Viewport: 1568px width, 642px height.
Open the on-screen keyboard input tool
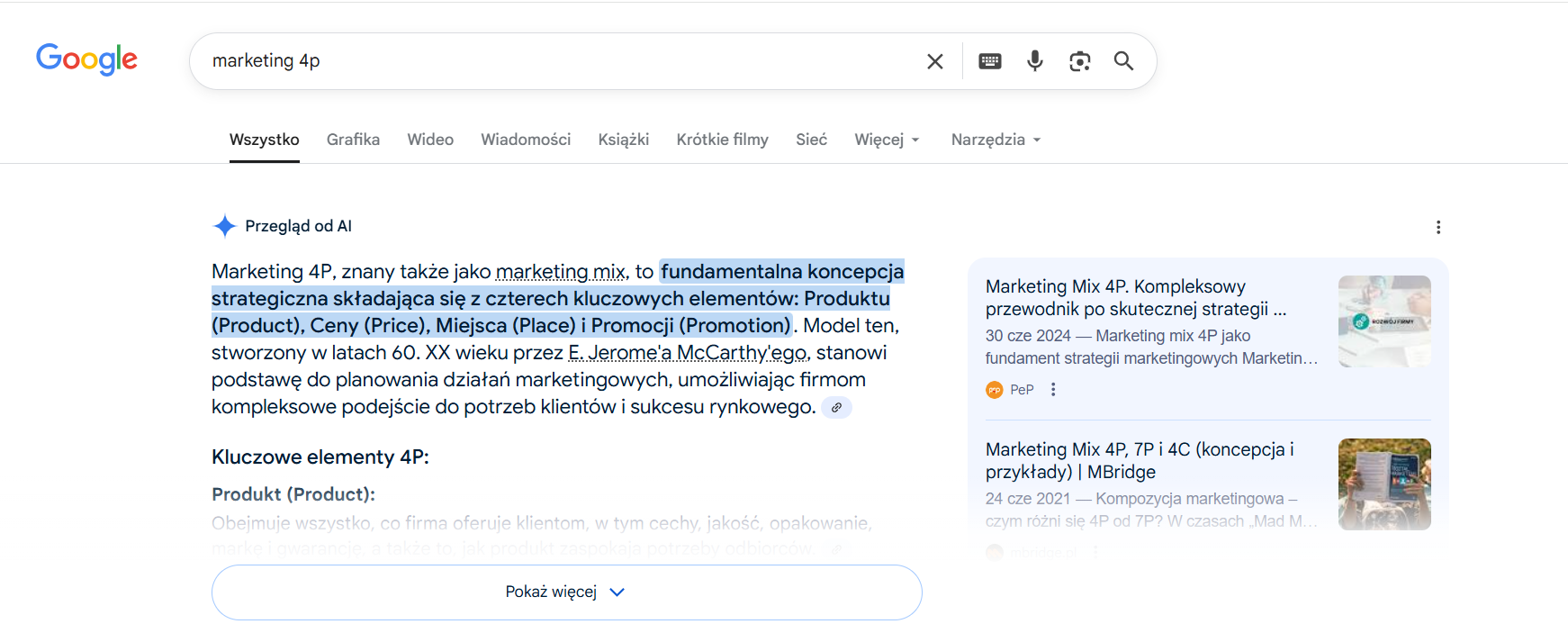(x=990, y=61)
